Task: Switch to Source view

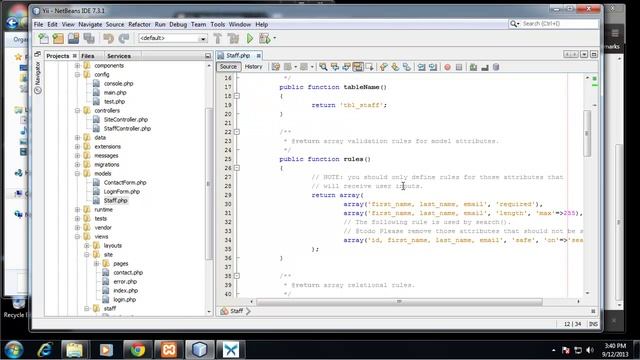Action: (x=228, y=67)
